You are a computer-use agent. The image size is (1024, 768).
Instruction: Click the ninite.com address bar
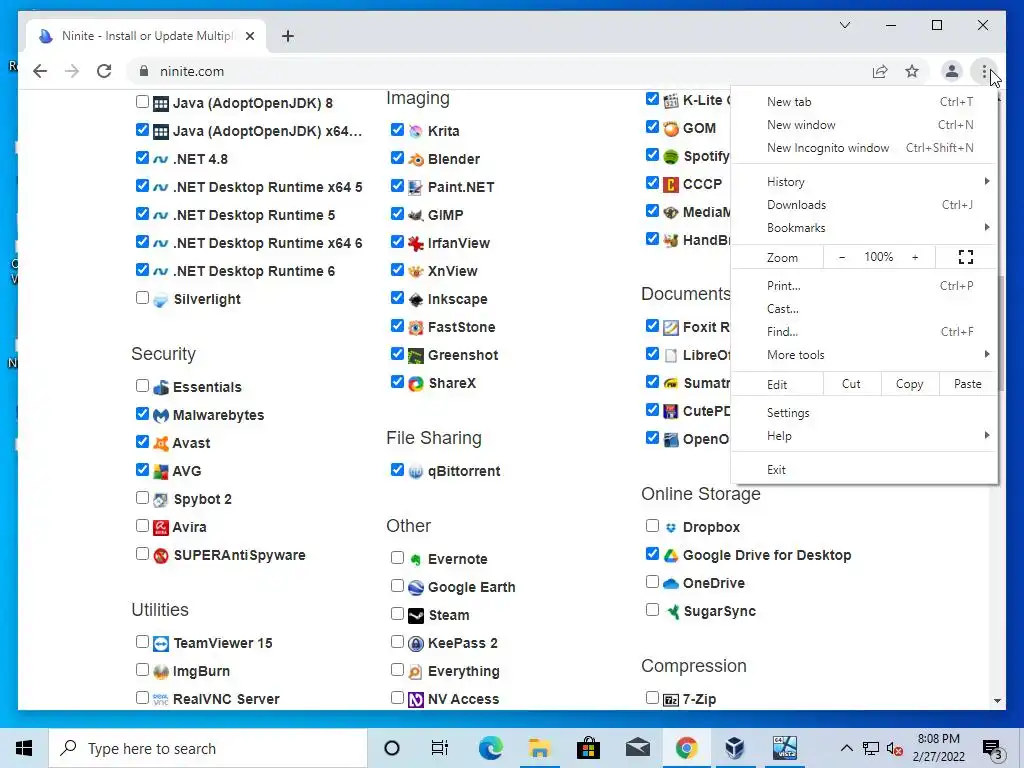coord(496,71)
